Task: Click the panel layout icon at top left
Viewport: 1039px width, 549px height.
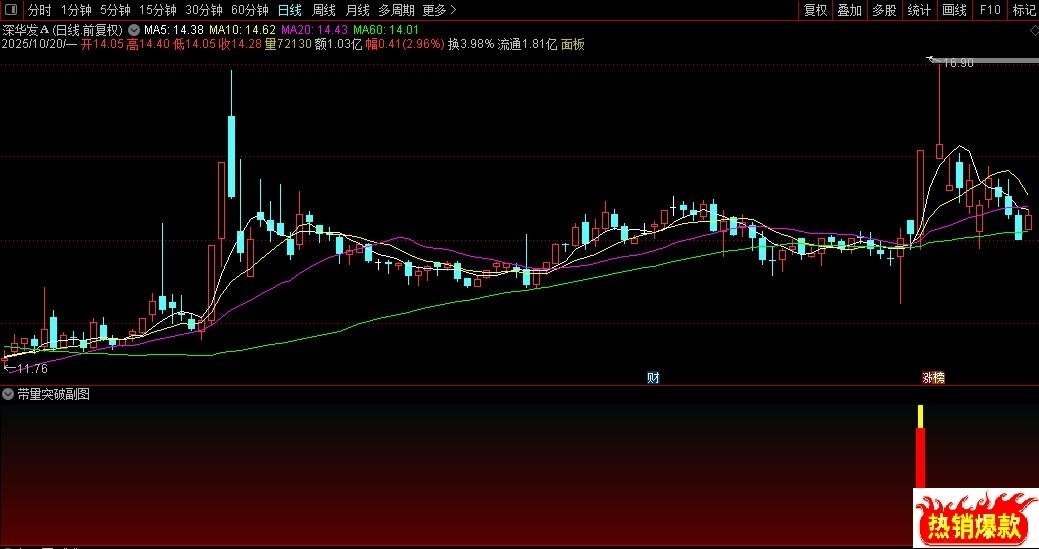Action: pos(11,9)
